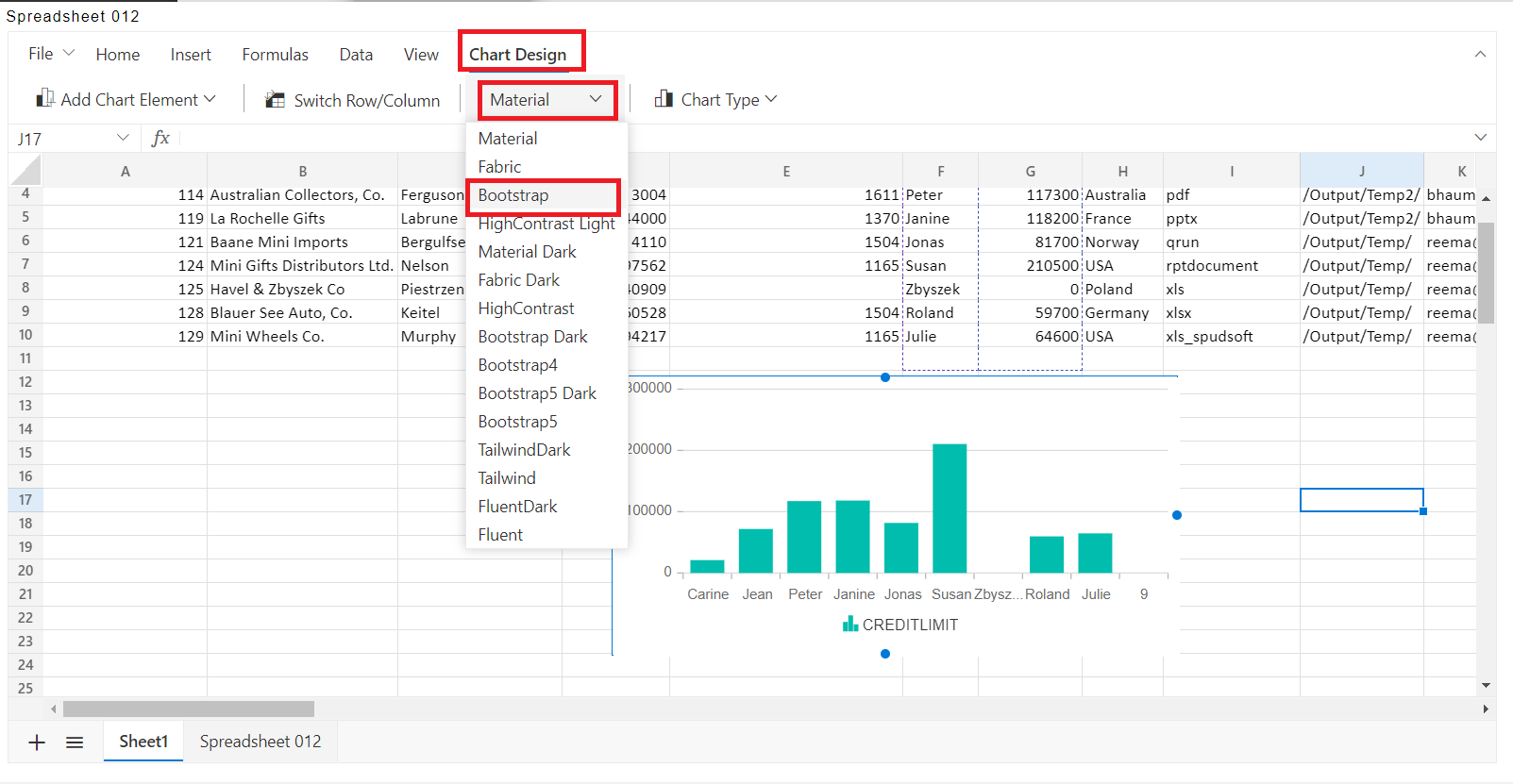Choose Bootstrap Dark theme
This screenshot has width=1513, height=784.
pos(546,337)
